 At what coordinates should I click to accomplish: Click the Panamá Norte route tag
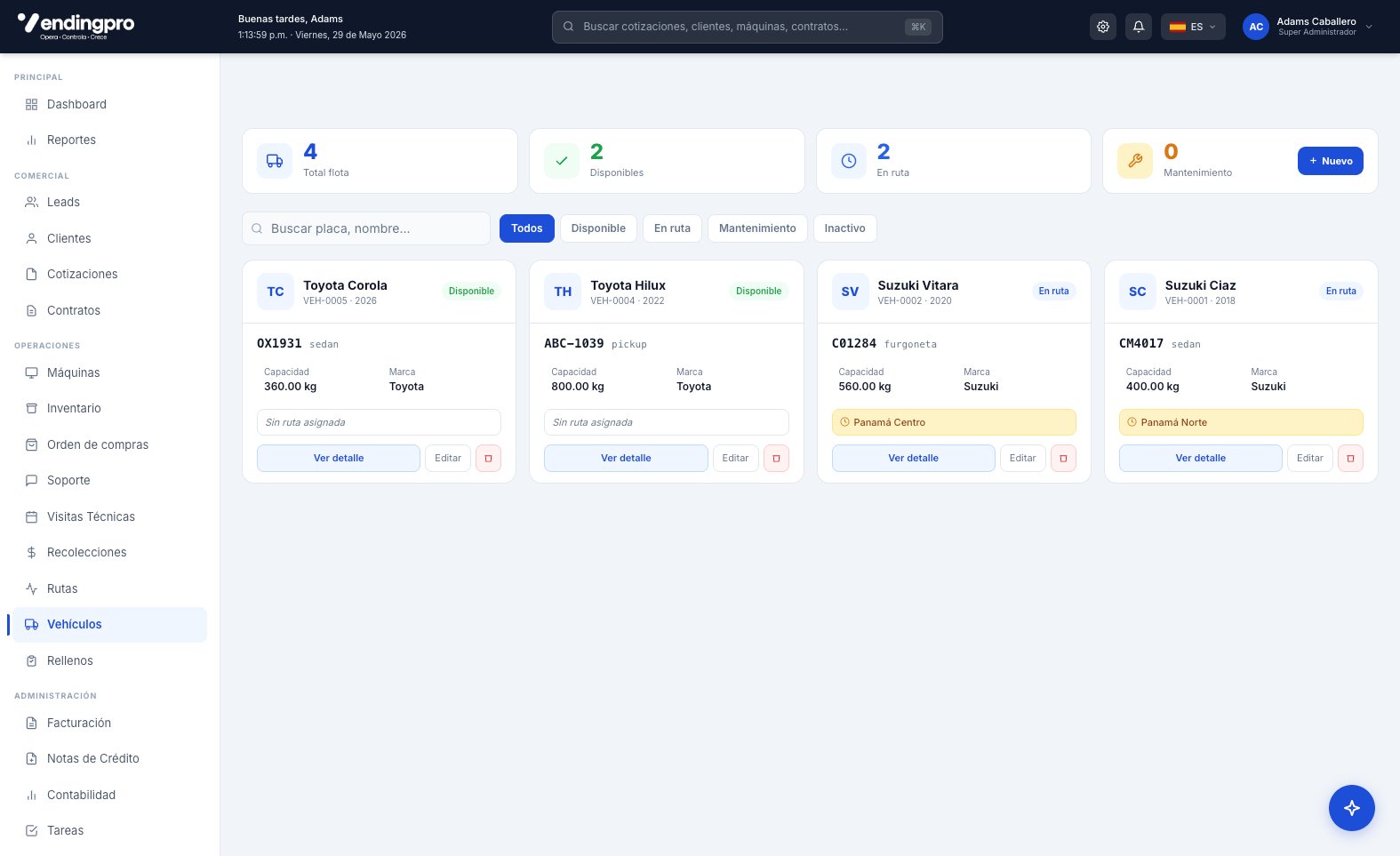click(x=1241, y=422)
